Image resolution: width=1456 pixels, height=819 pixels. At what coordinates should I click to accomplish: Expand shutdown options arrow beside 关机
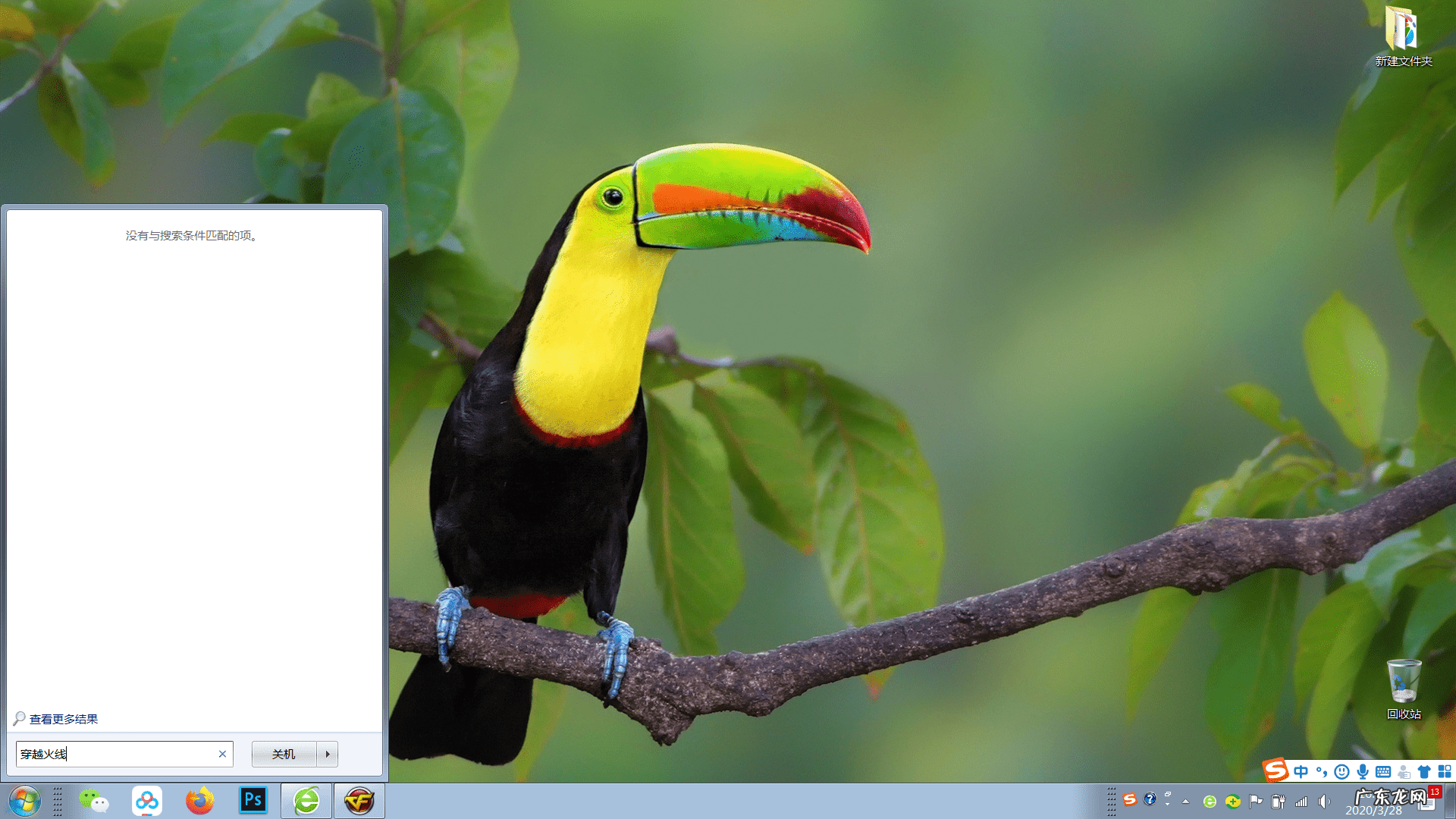[x=328, y=754]
